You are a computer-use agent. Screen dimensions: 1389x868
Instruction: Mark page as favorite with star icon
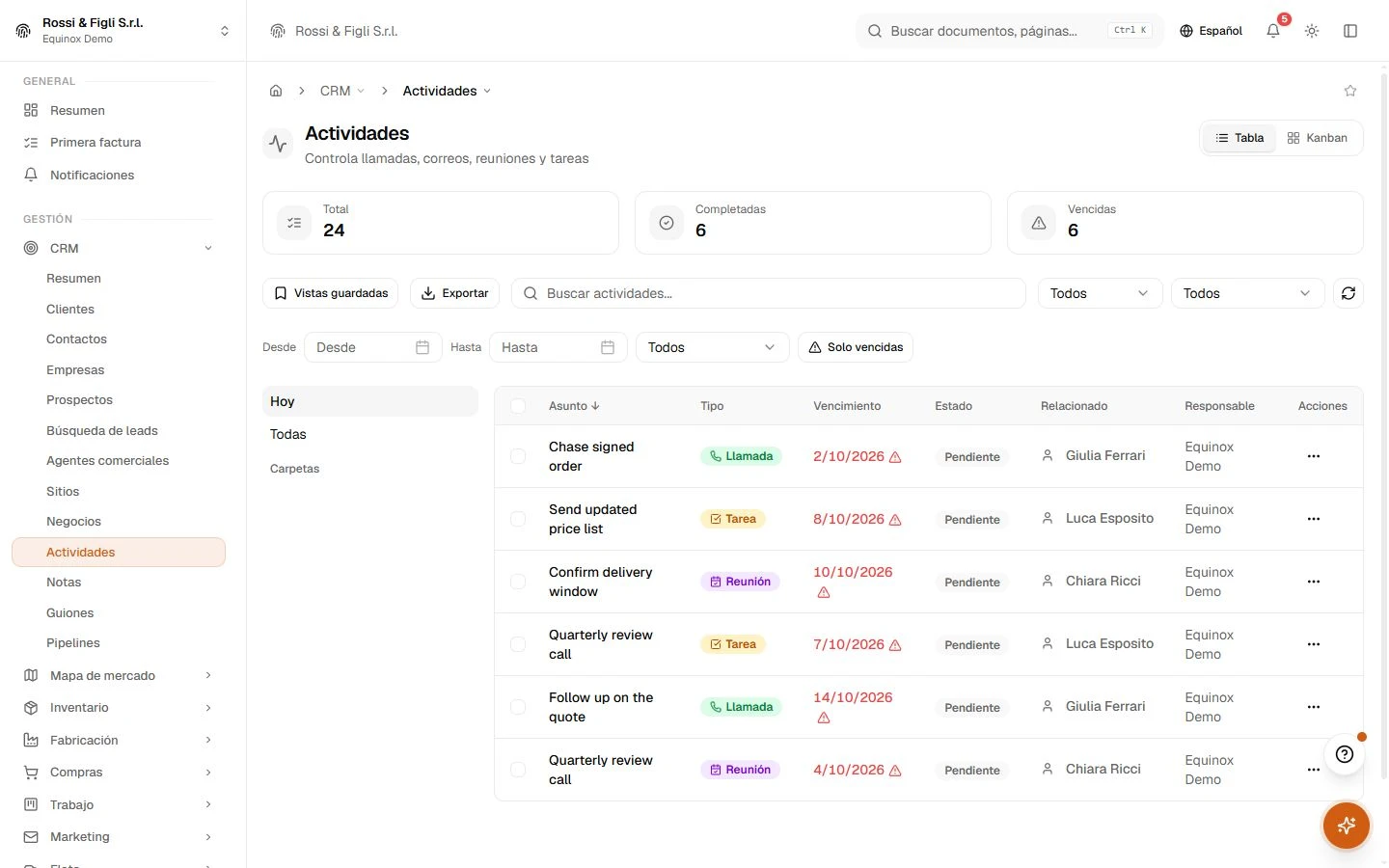click(x=1350, y=91)
